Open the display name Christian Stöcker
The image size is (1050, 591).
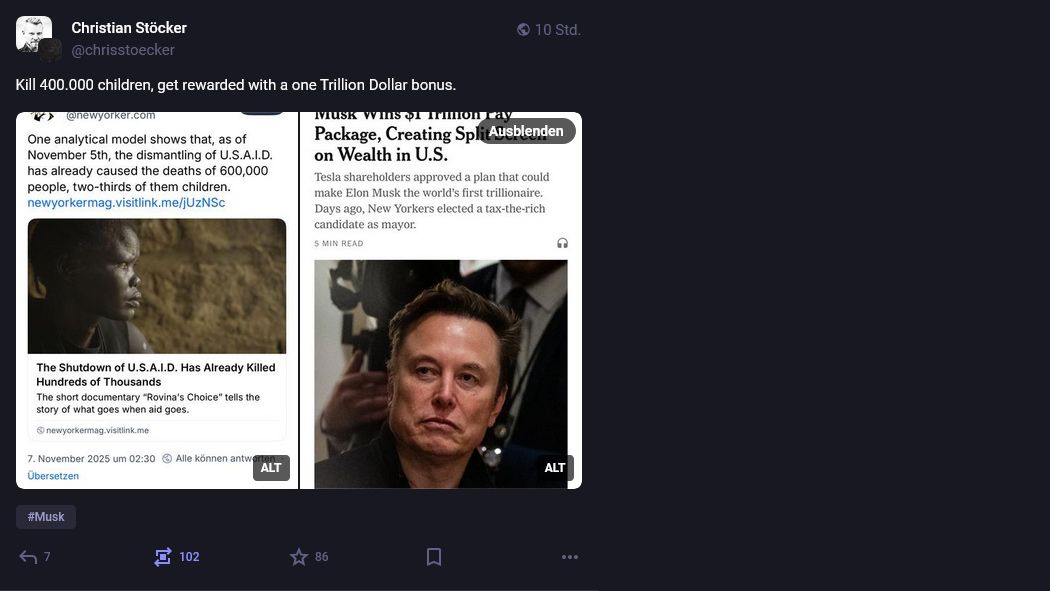[x=129, y=28]
